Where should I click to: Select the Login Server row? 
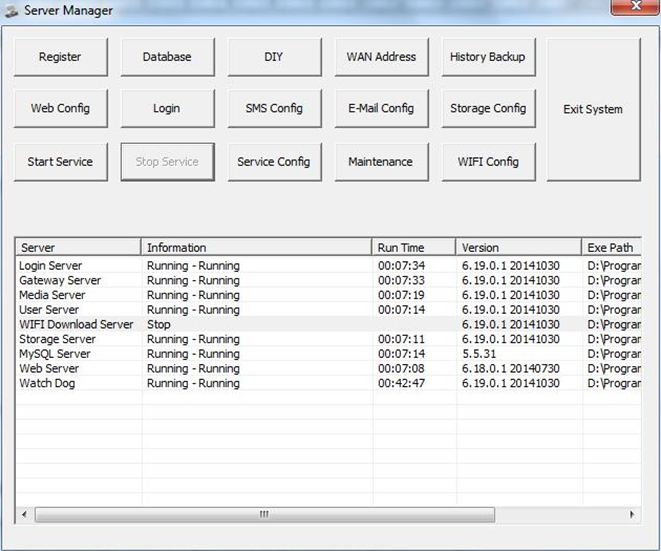click(x=328, y=266)
